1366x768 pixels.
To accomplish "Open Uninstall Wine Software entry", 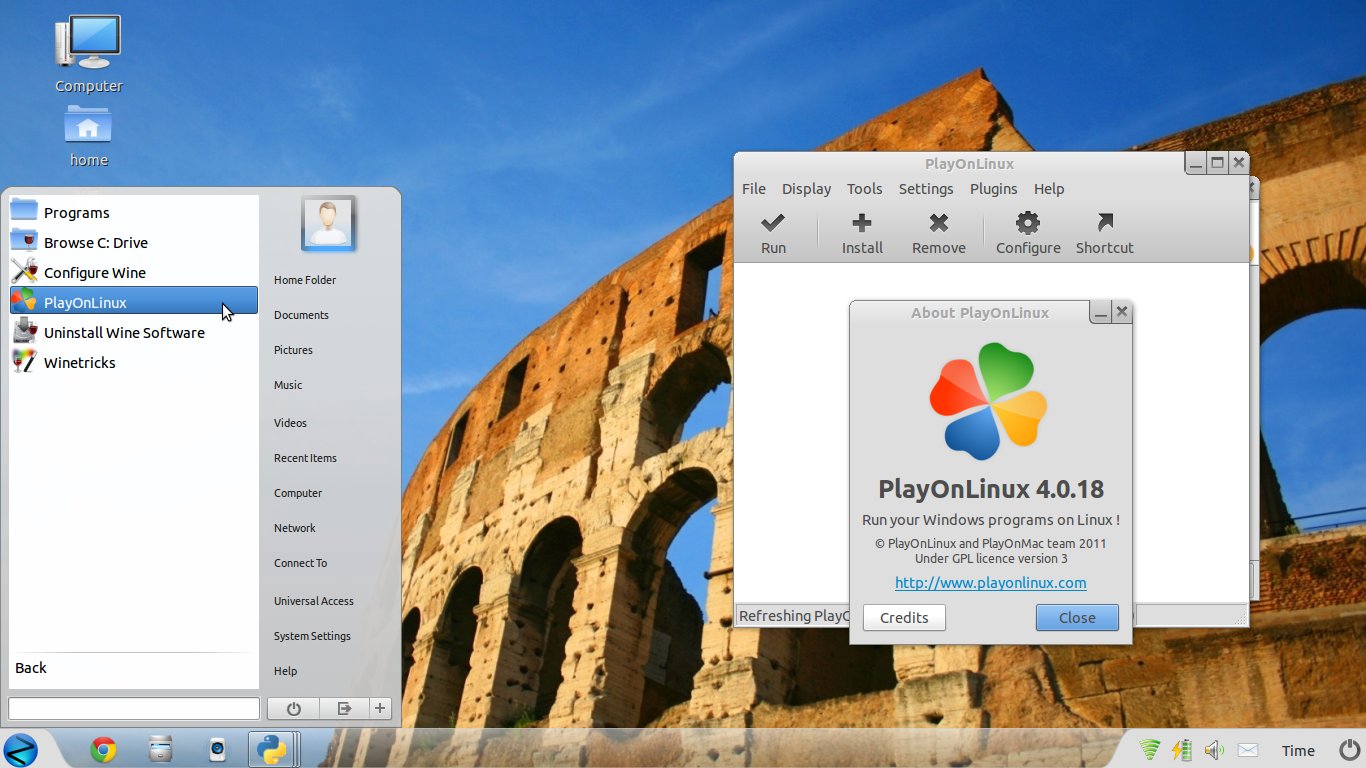I will (x=133, y=332).
